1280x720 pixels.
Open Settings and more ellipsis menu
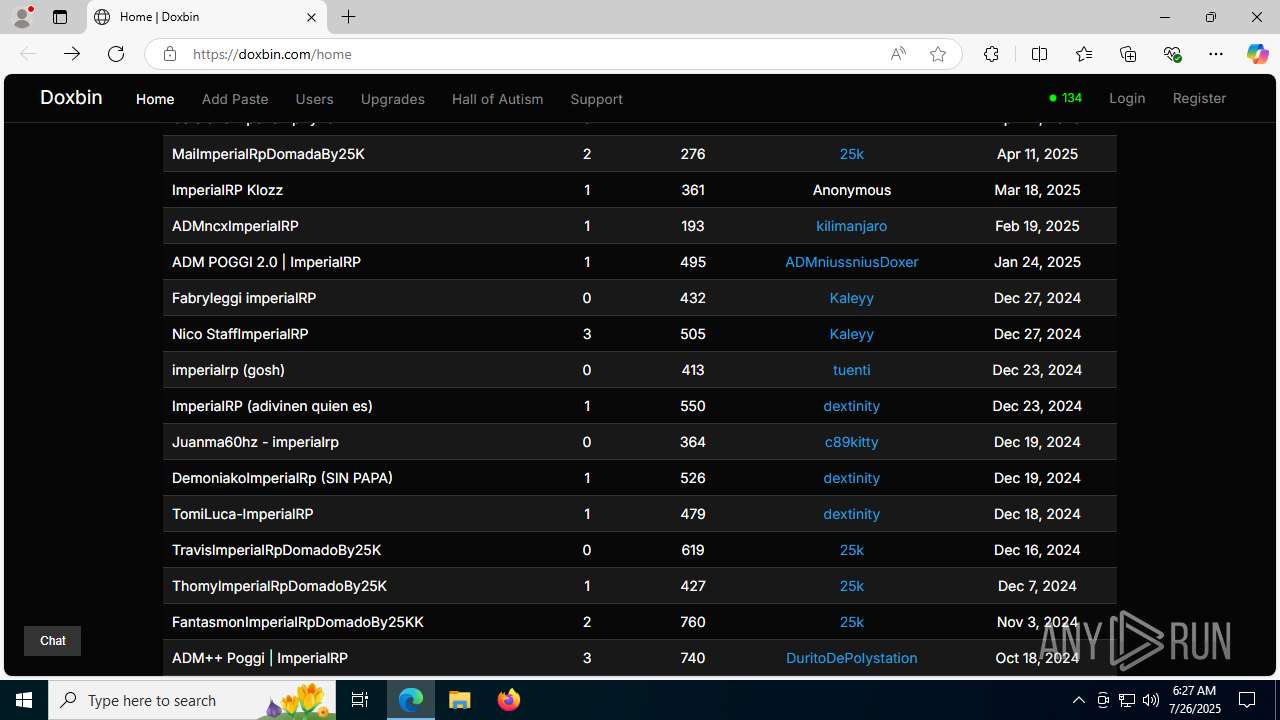[1216, 54]
